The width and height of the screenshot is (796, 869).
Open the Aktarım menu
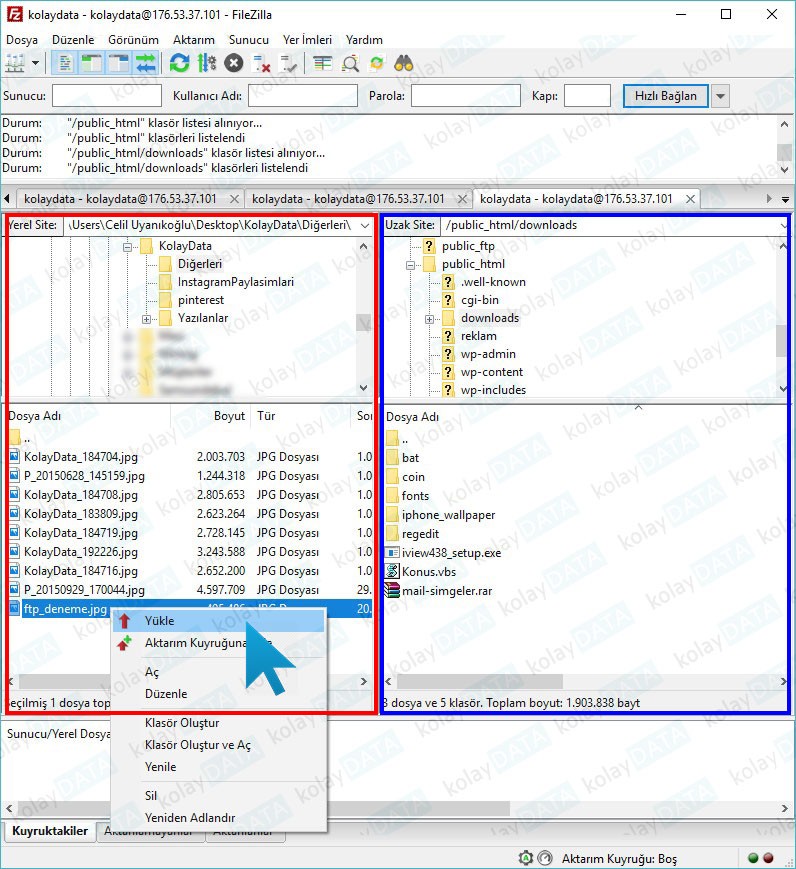click(193, 40)
